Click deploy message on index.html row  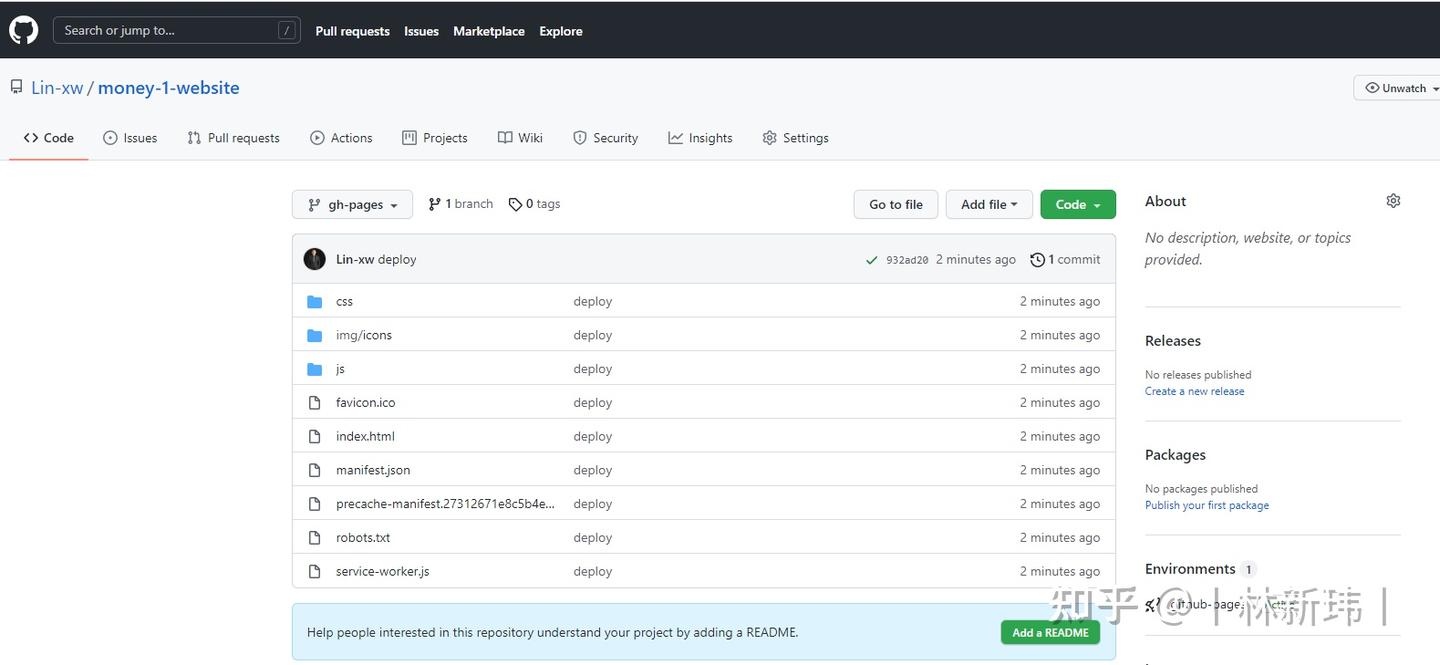(x=593, y=437)
